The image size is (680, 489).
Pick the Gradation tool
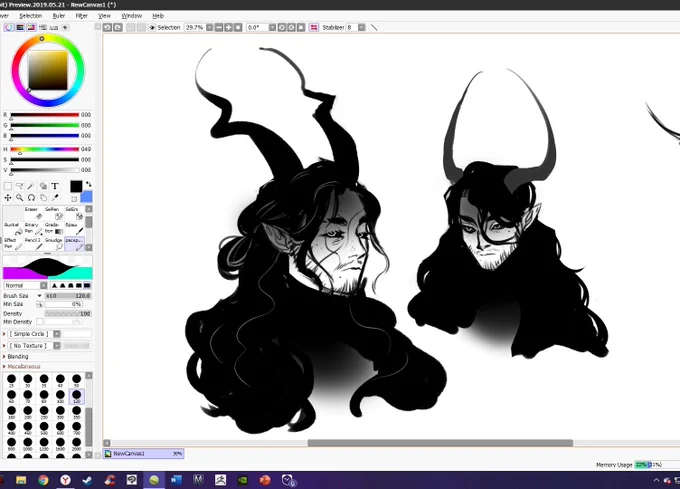tap(53, 229)
